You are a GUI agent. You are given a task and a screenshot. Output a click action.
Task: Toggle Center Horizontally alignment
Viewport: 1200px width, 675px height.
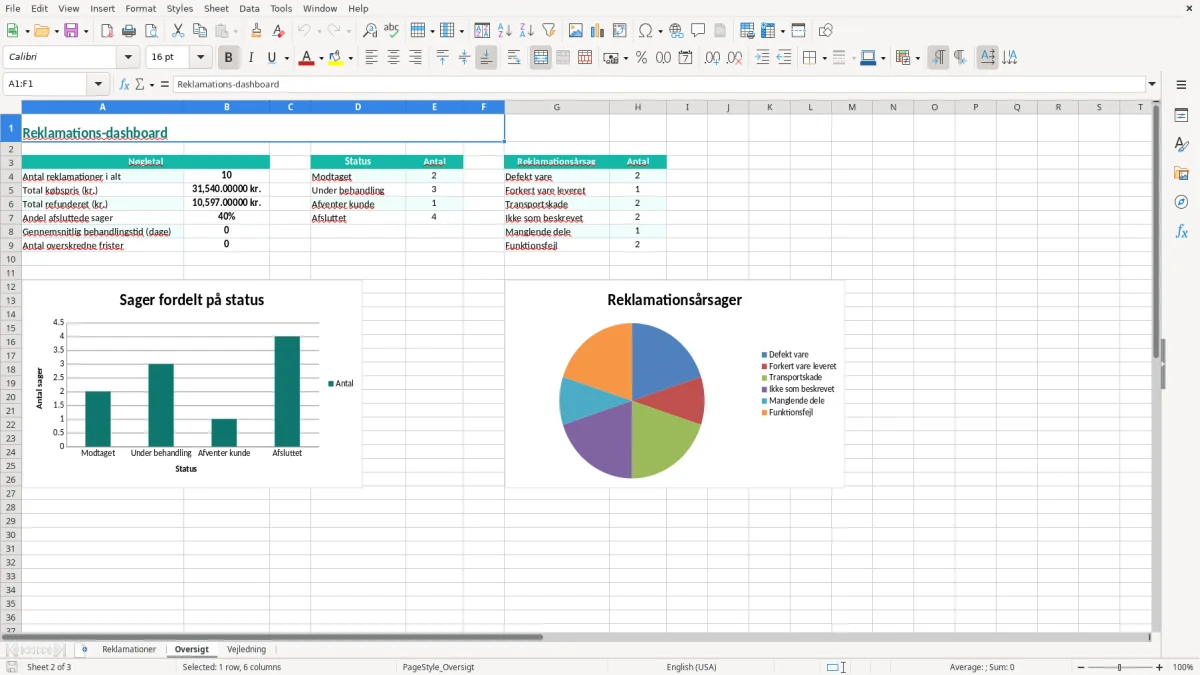[393, 58]
